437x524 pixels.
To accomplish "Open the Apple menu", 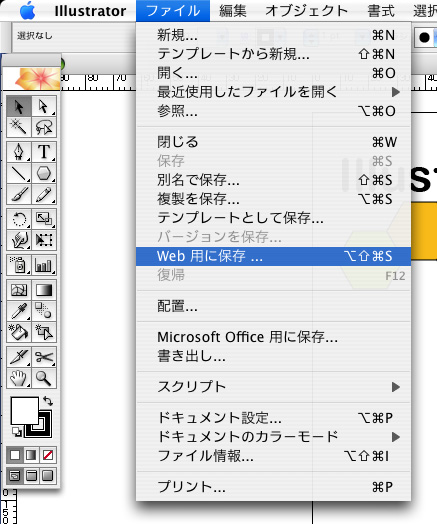I will point(28,11).
